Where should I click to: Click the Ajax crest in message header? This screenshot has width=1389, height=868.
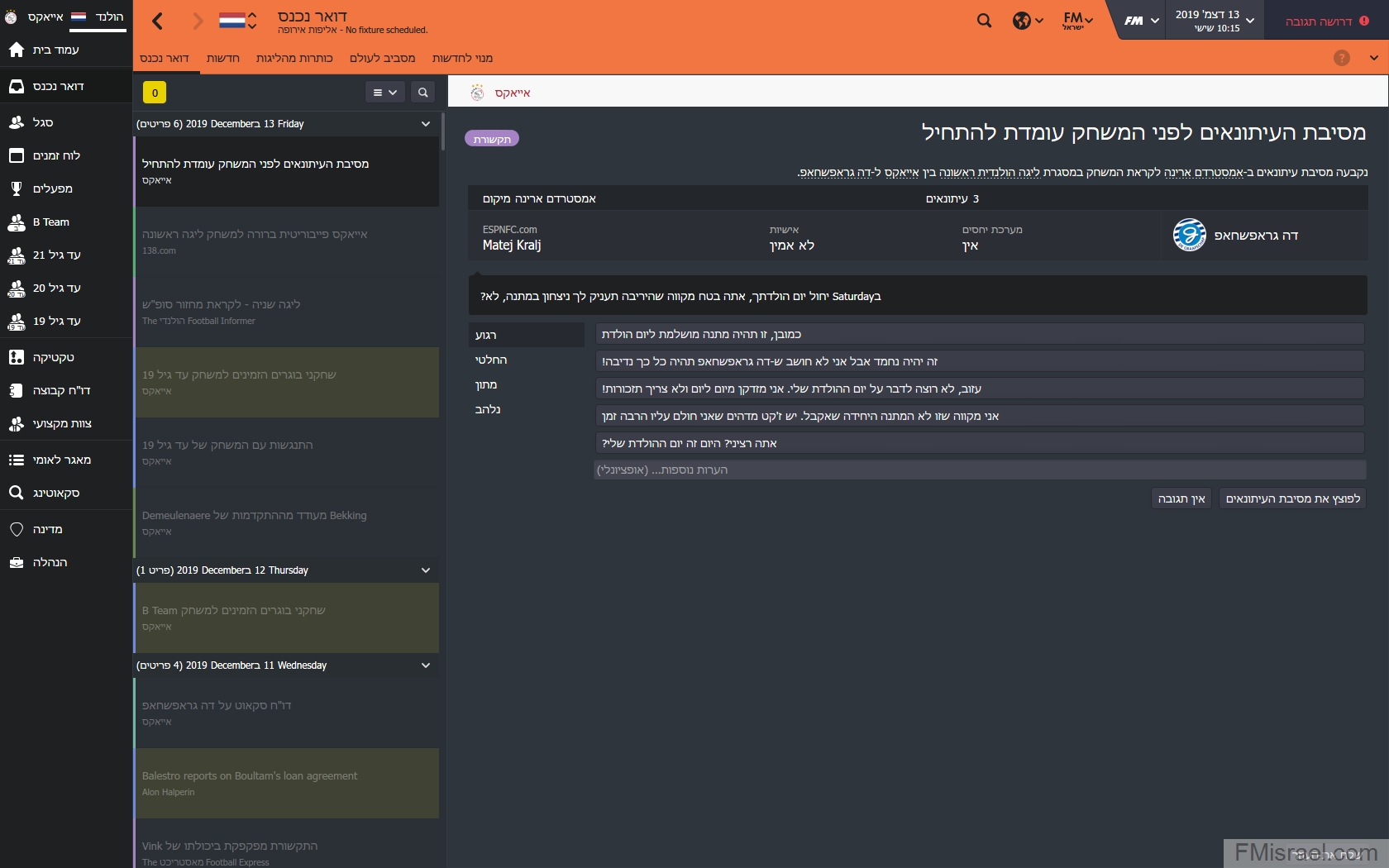[477, 93]
